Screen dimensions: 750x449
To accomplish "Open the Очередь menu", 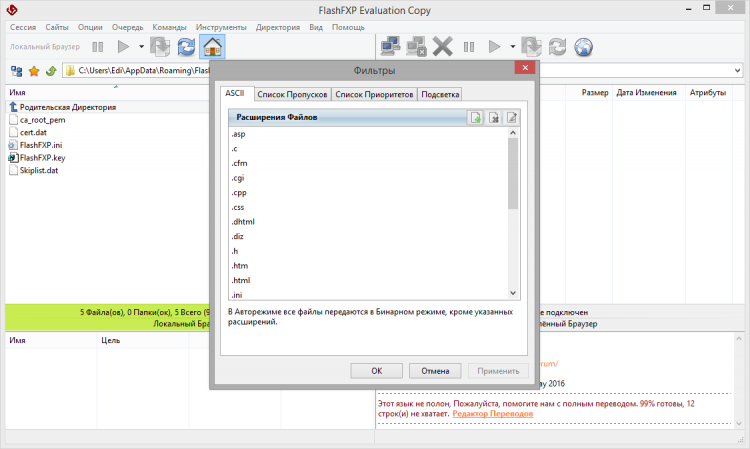I will pyautogui.click(x=128, y=27).
